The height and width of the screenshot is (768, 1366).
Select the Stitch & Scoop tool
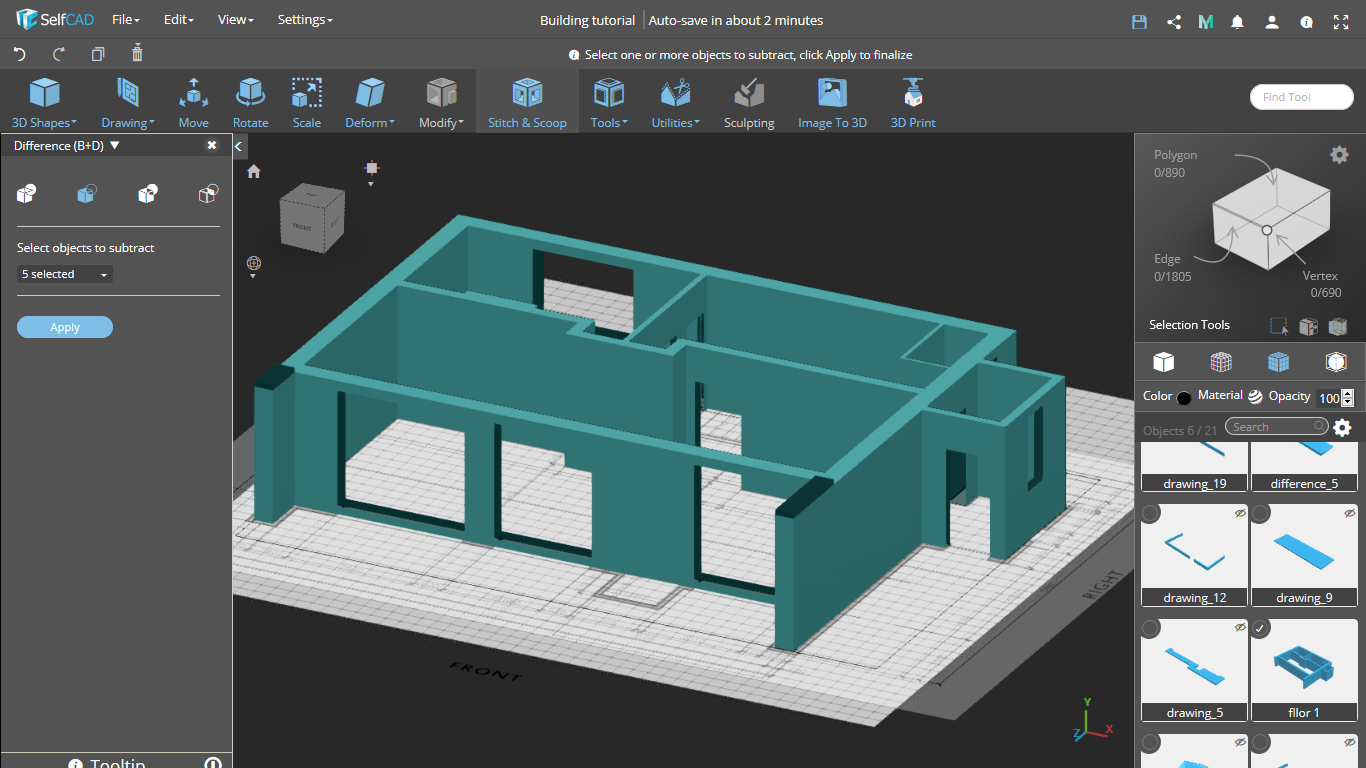527,102
